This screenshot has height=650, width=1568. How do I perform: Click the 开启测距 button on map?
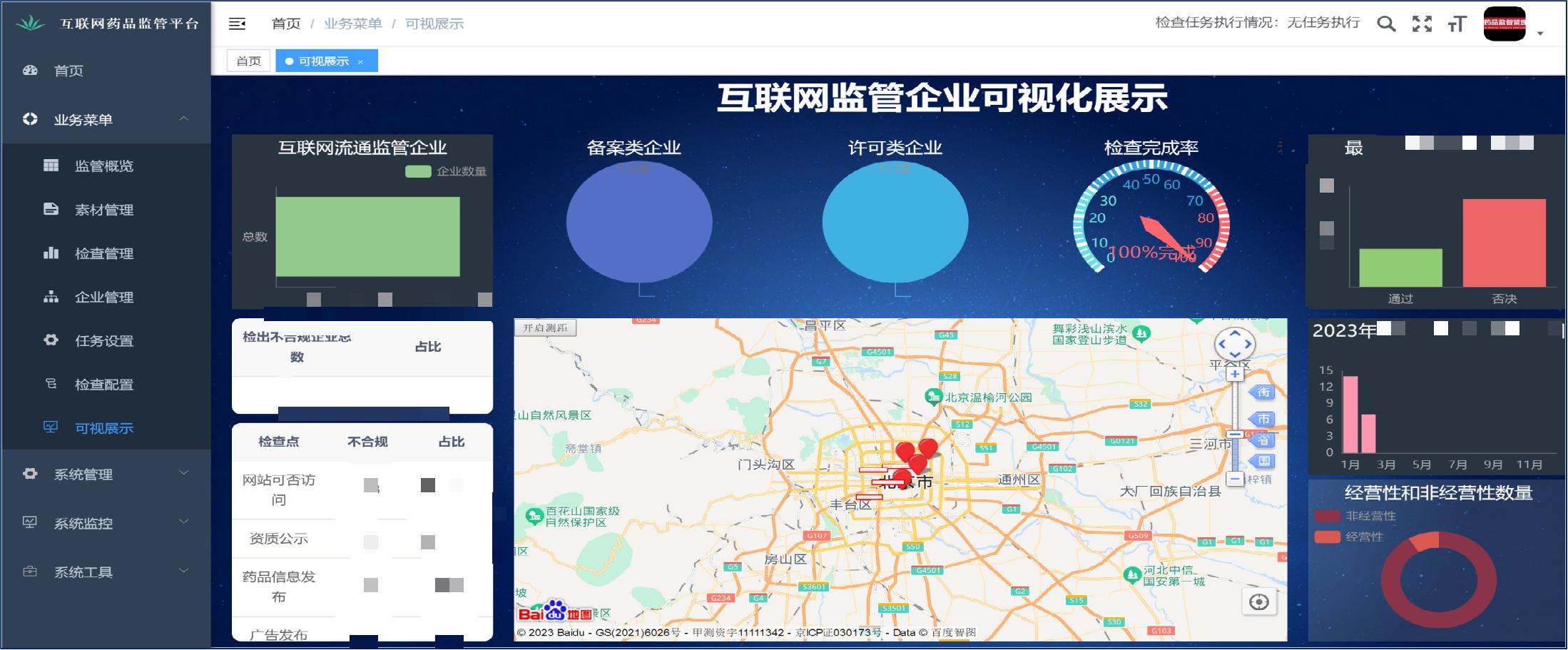point(546,327)
